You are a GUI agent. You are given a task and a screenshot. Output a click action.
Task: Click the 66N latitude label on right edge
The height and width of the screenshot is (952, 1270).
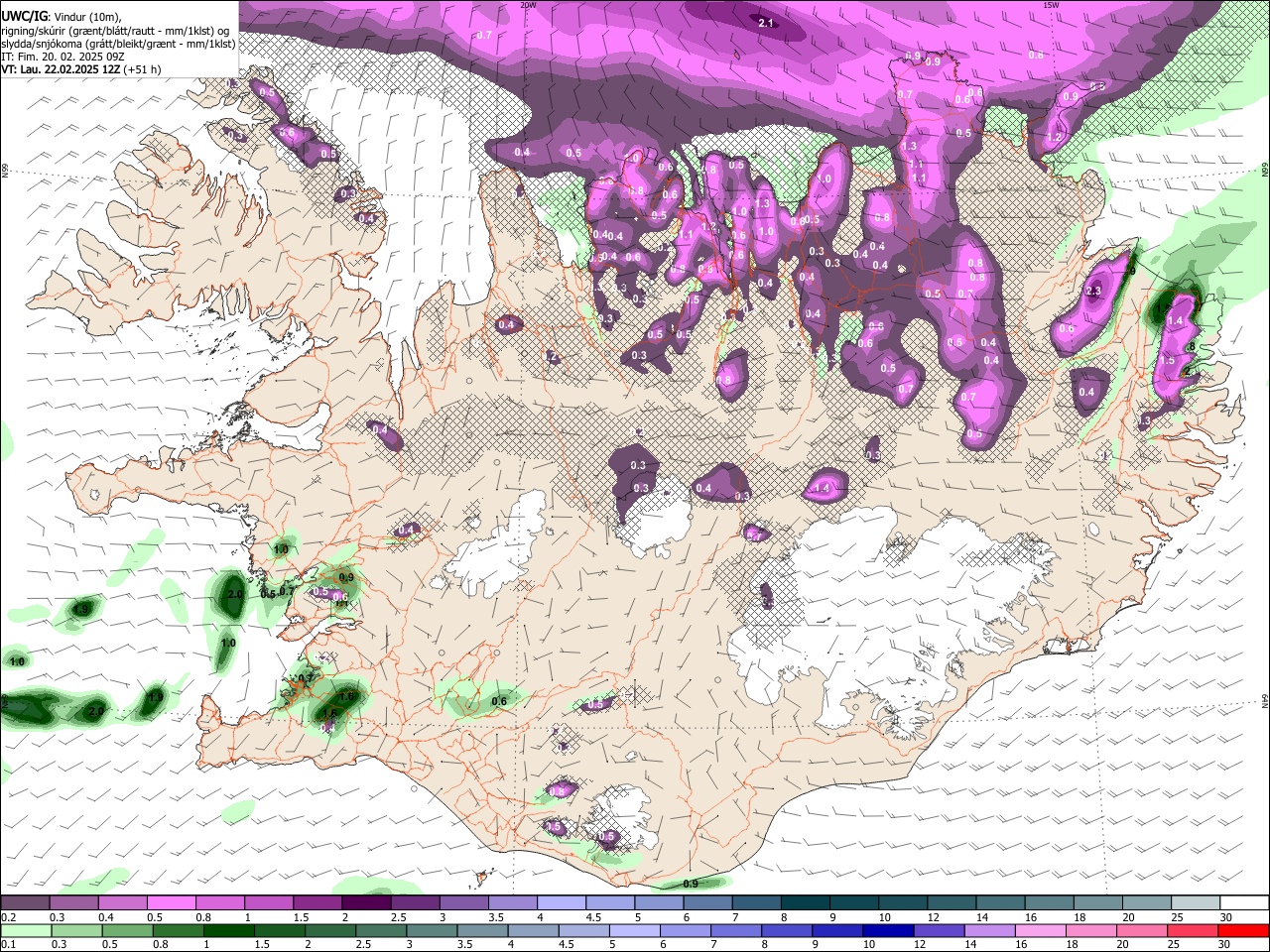pyautogui.click(x=1264, y=172)
